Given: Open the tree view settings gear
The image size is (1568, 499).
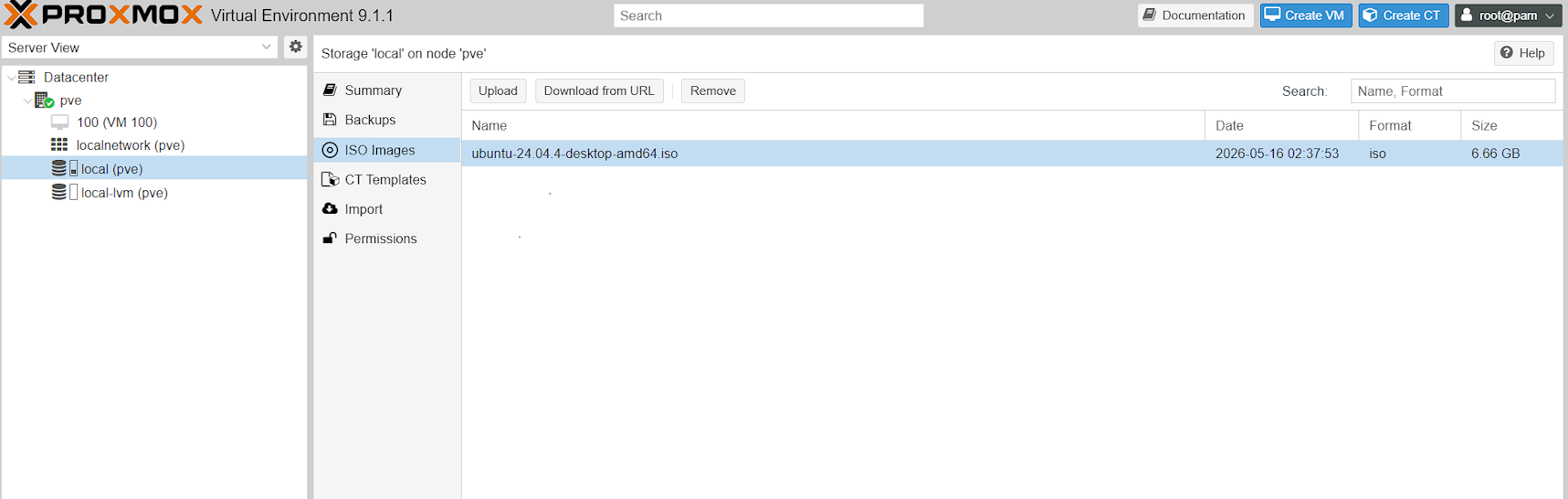Looking at the screenshot, I should (295, 47).
